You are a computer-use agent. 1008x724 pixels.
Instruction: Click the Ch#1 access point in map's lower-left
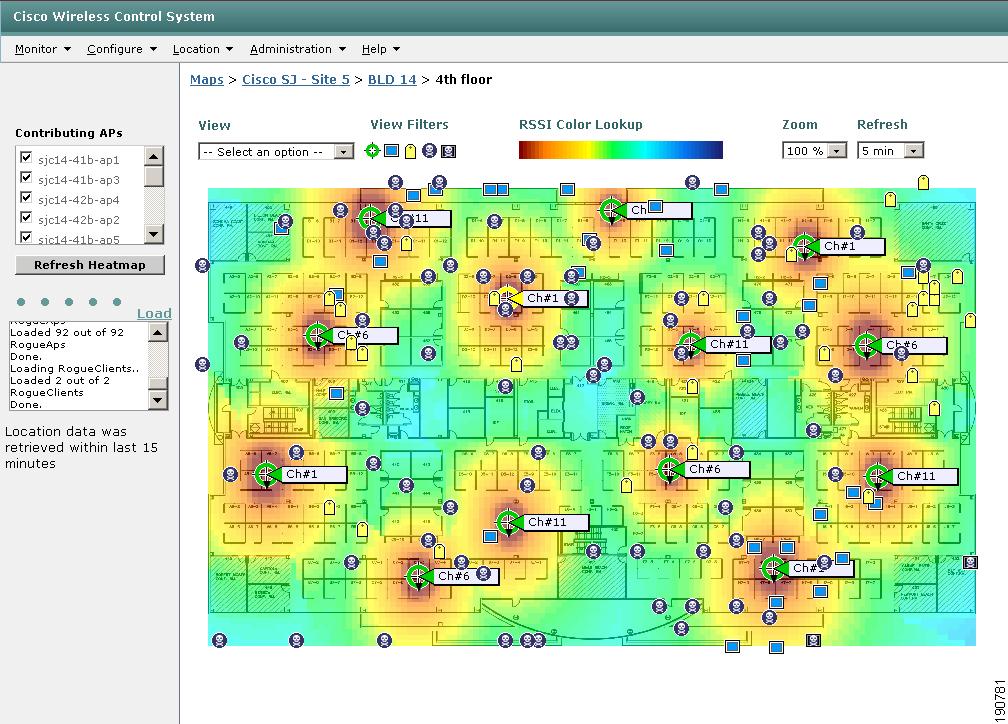click(x=266, y=475)
